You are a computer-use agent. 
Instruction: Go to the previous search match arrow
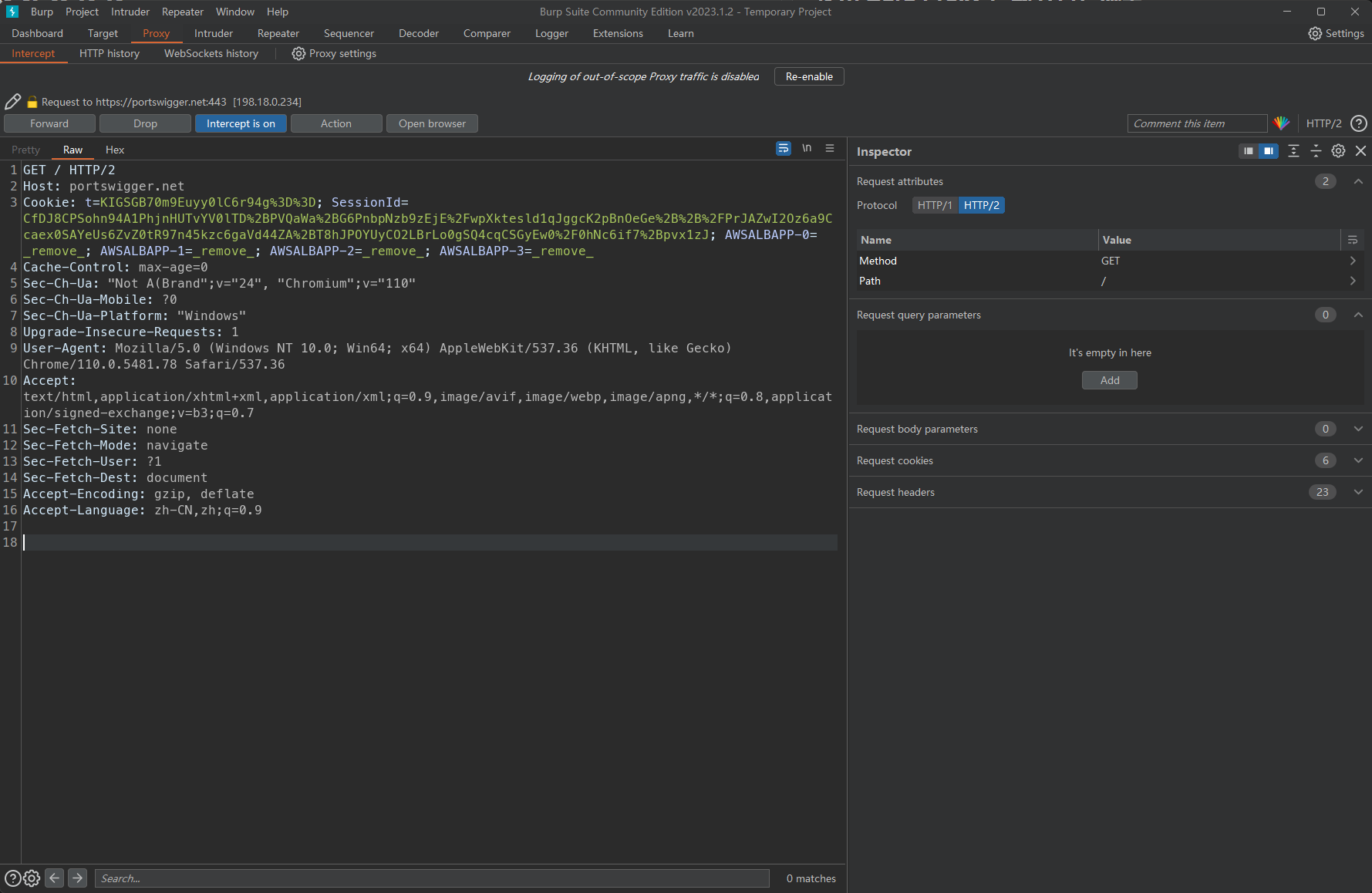pyautogui.click(x=54, y=878)
